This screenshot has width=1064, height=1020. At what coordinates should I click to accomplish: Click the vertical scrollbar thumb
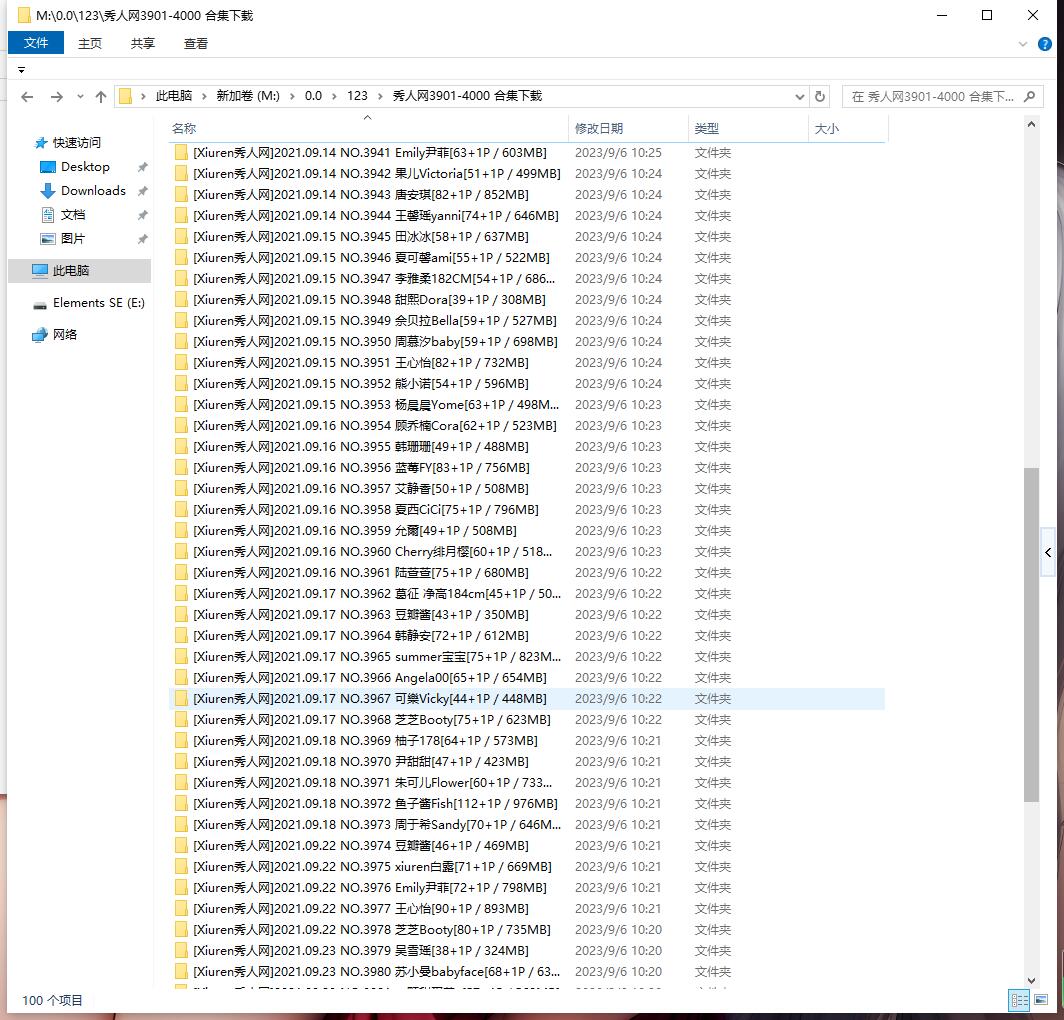[1032, 634]
